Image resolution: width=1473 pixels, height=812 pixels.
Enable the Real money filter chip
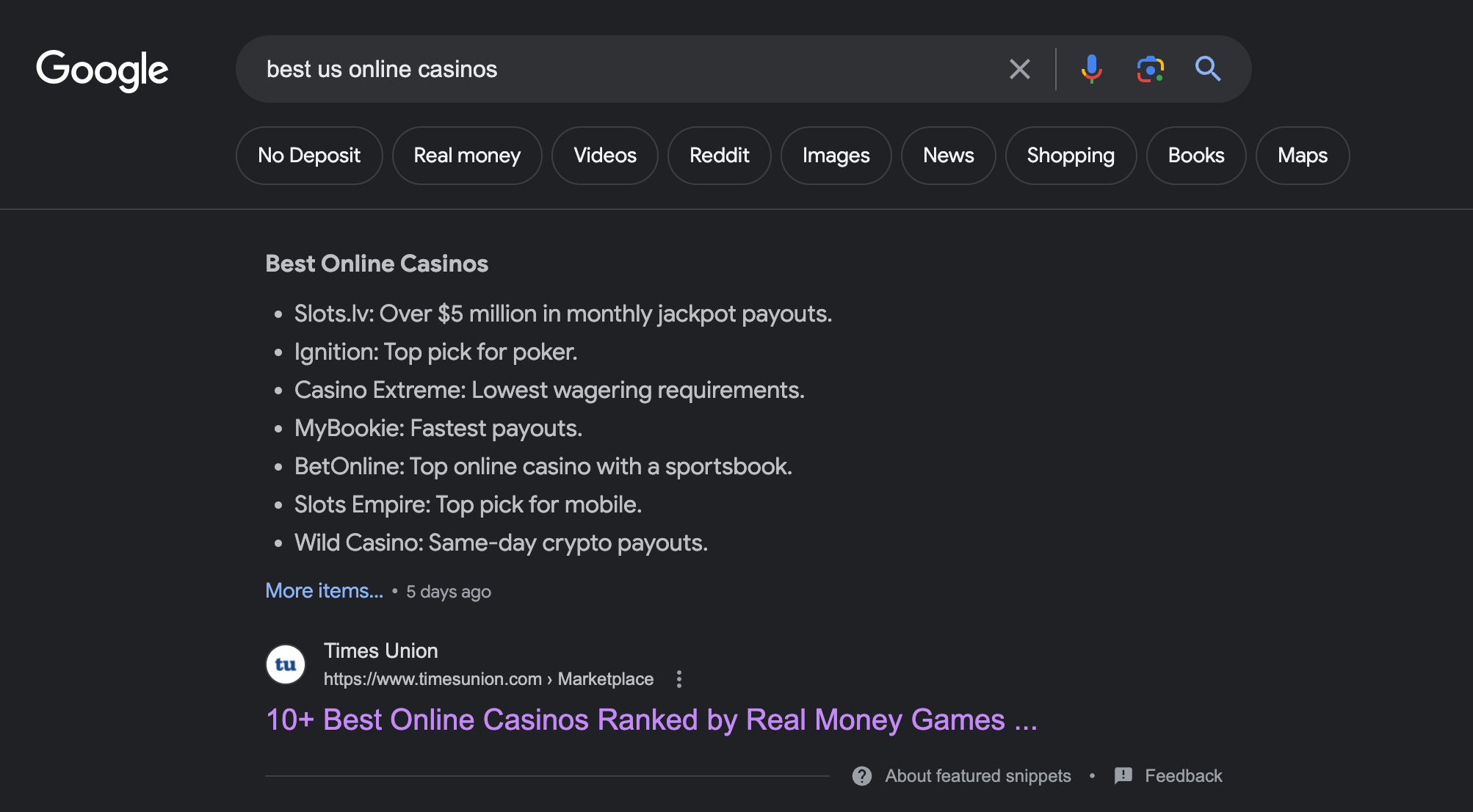coord(467,155)
